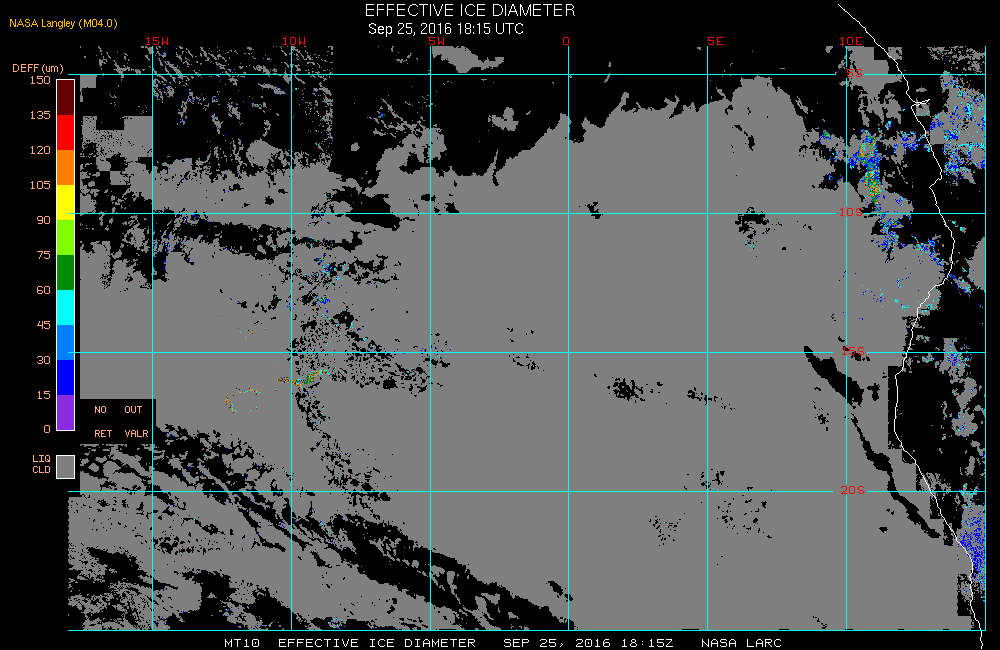This screenshot has height=650, width=1000.
Task: Click the 150 scale value
Action: pos(40,80)
